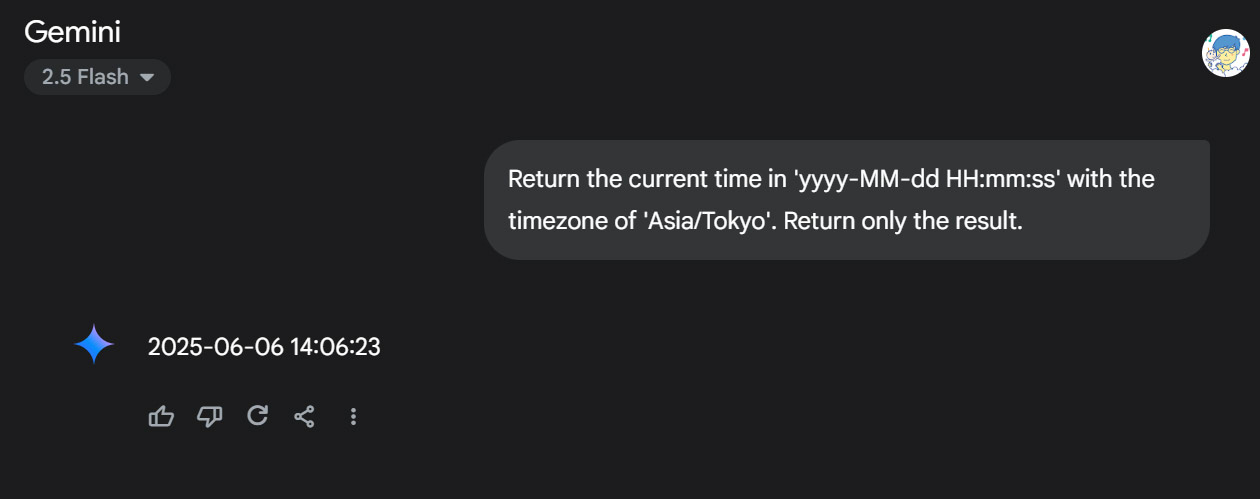This screenshot has height=499, width=1260.
Task: Share the response via share icon
Action: coord(305,416)
